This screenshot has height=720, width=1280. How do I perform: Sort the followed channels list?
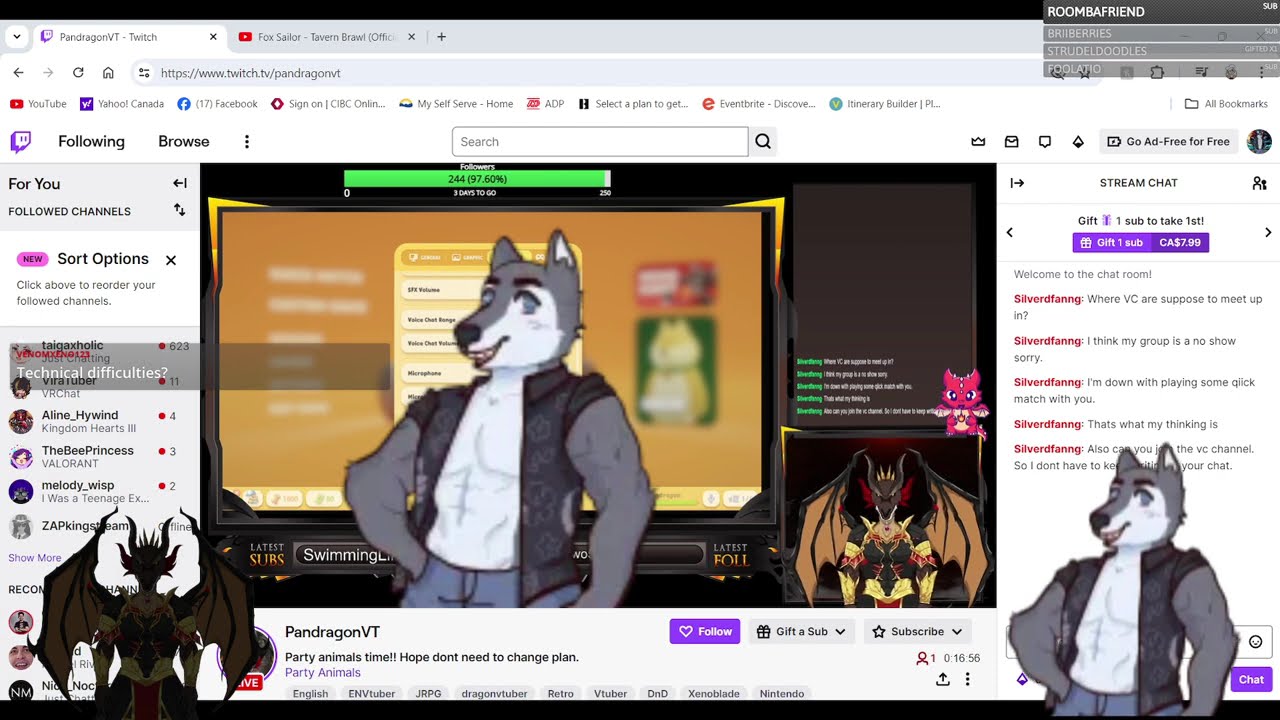click(179, 210)
